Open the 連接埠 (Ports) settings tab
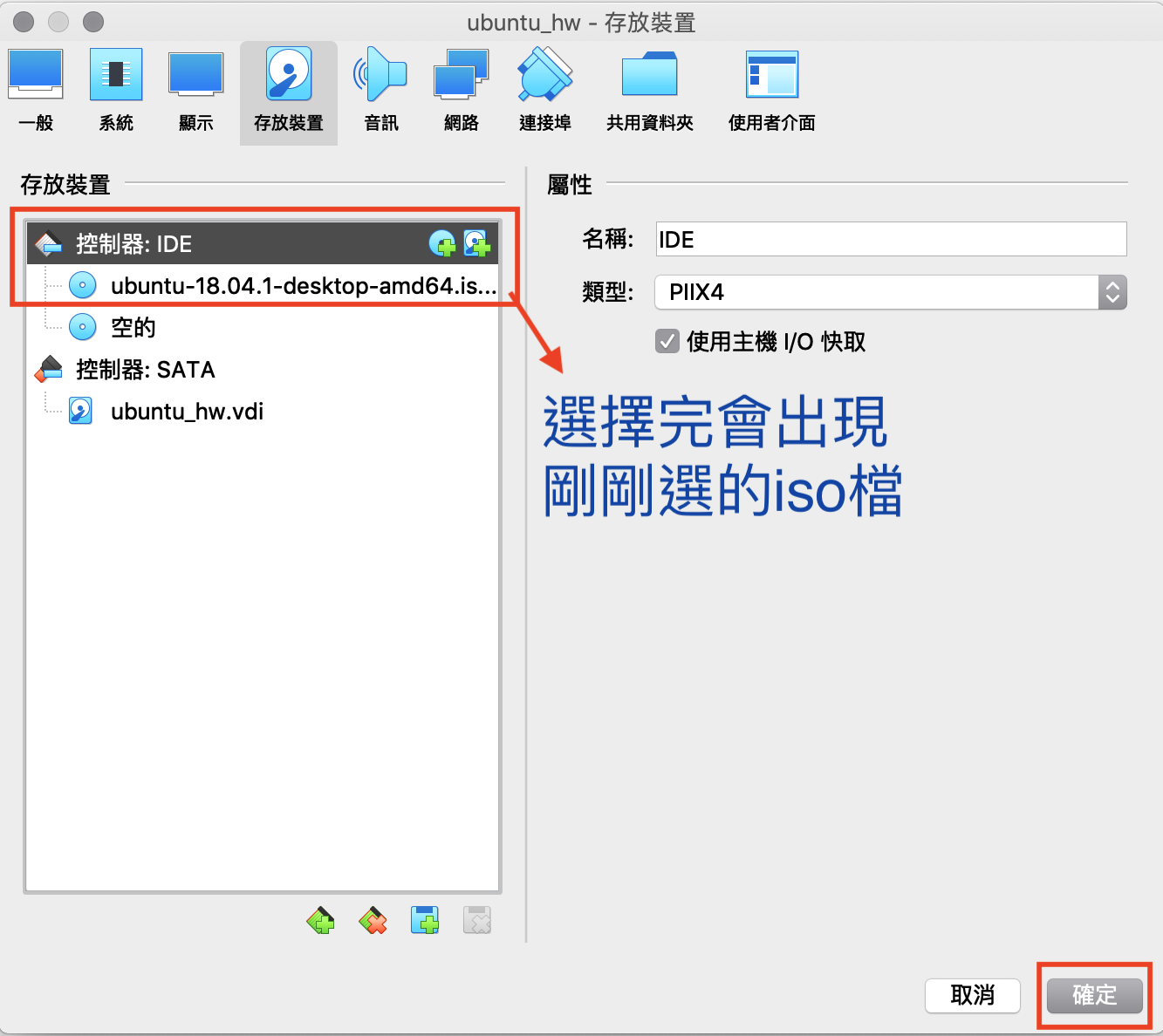Viewport: 1163px width, 1036px height. (x=545, y=92)
